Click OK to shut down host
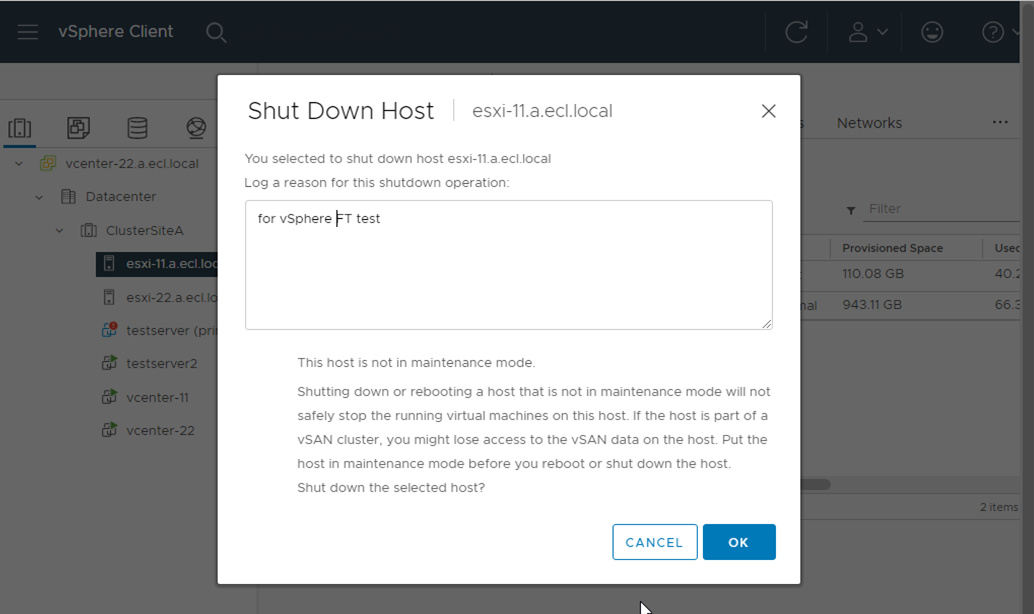 click(739, 542)
